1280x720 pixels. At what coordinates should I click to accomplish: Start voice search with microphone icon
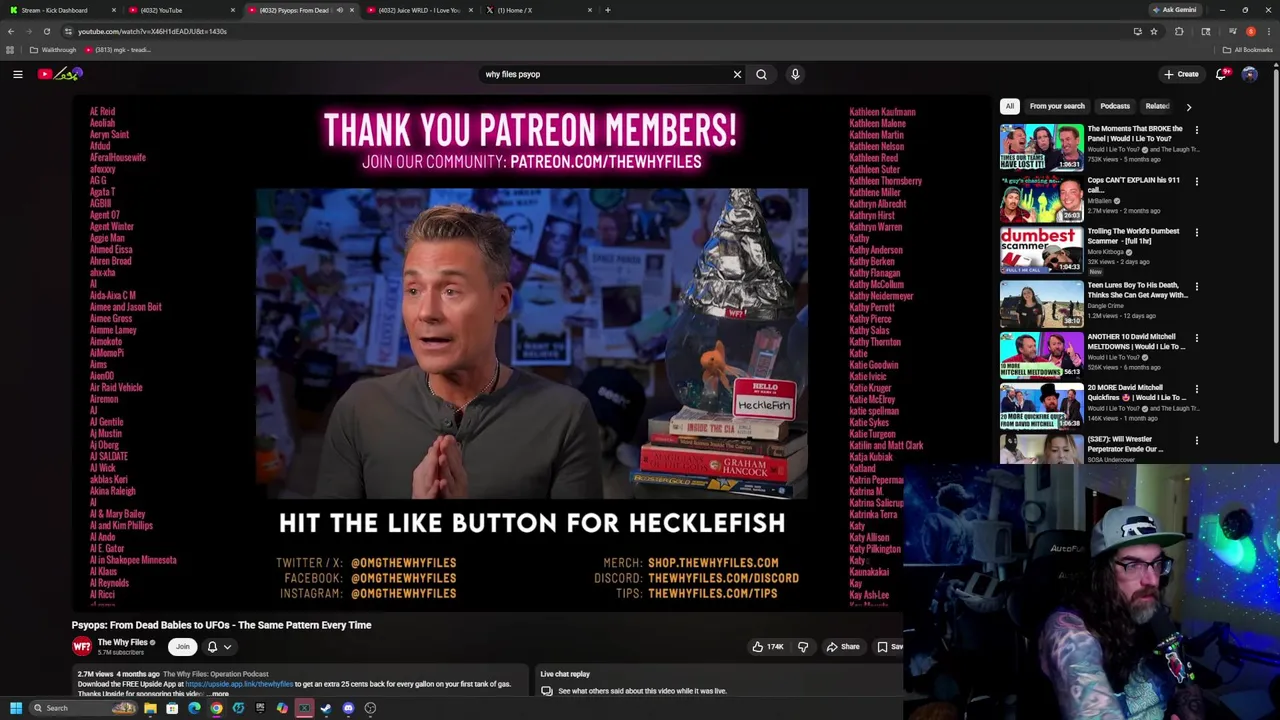click(795, 74)
